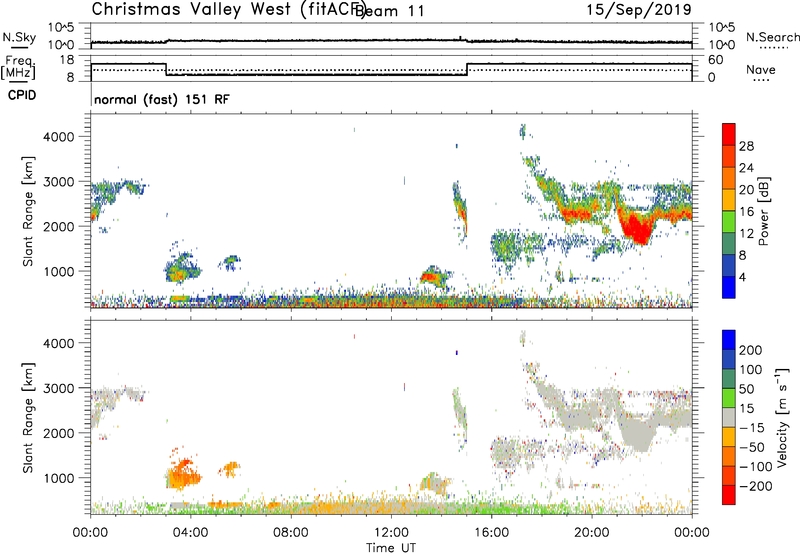
Task: Click the 'Beam 11' label
Action: pos(389,11)
